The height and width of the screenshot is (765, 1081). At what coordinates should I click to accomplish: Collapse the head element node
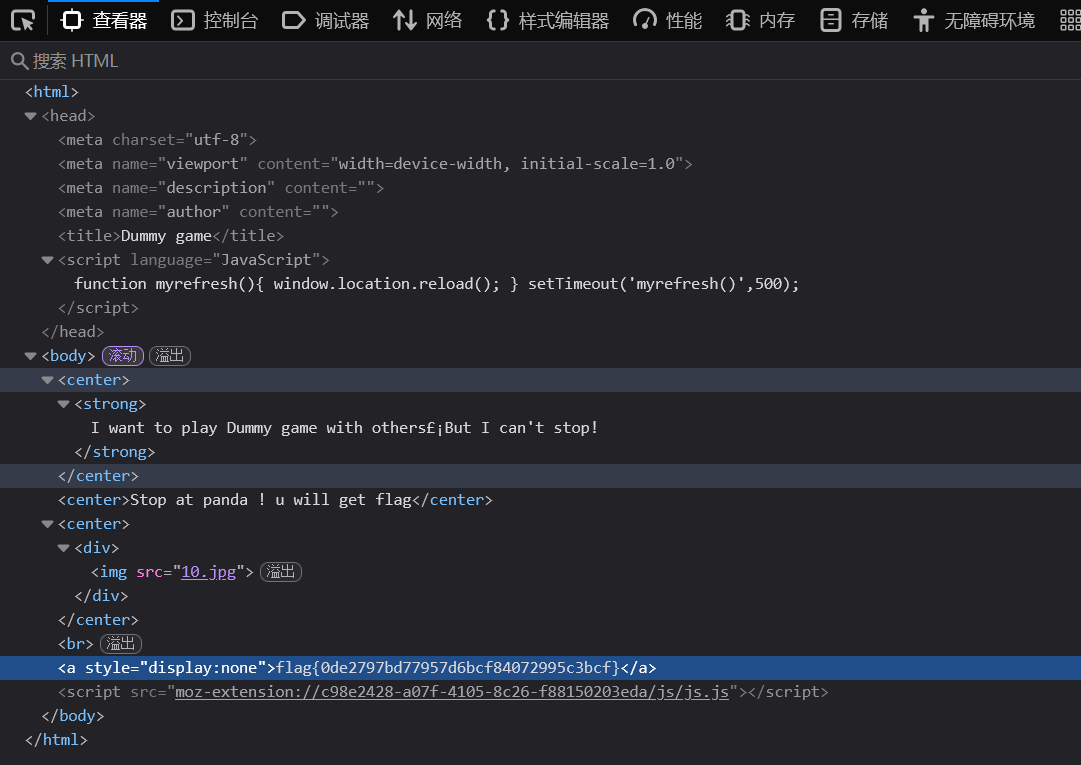30,116
